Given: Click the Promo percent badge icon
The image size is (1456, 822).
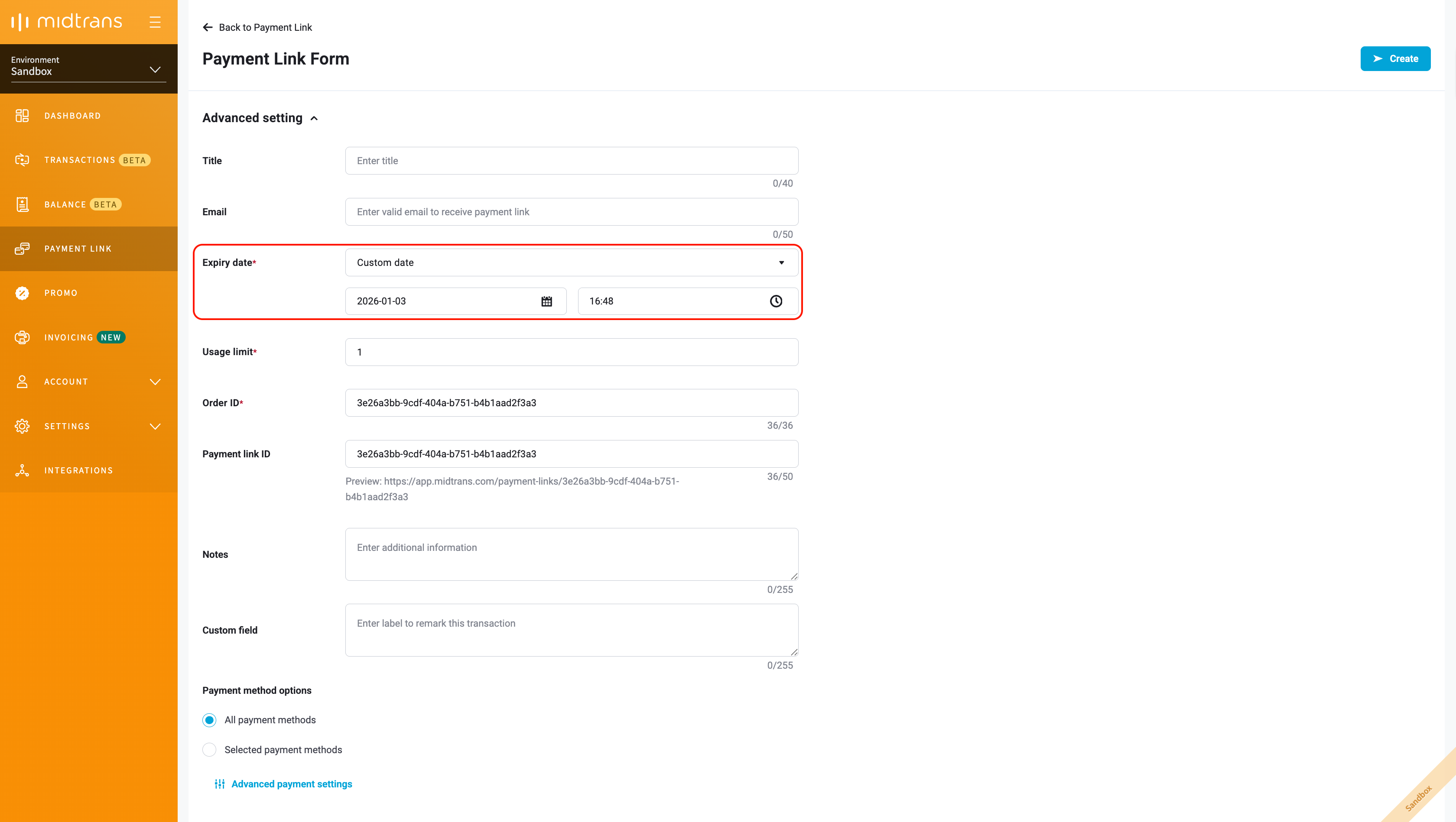Looking at the screenshot, I should coord(22,293).
